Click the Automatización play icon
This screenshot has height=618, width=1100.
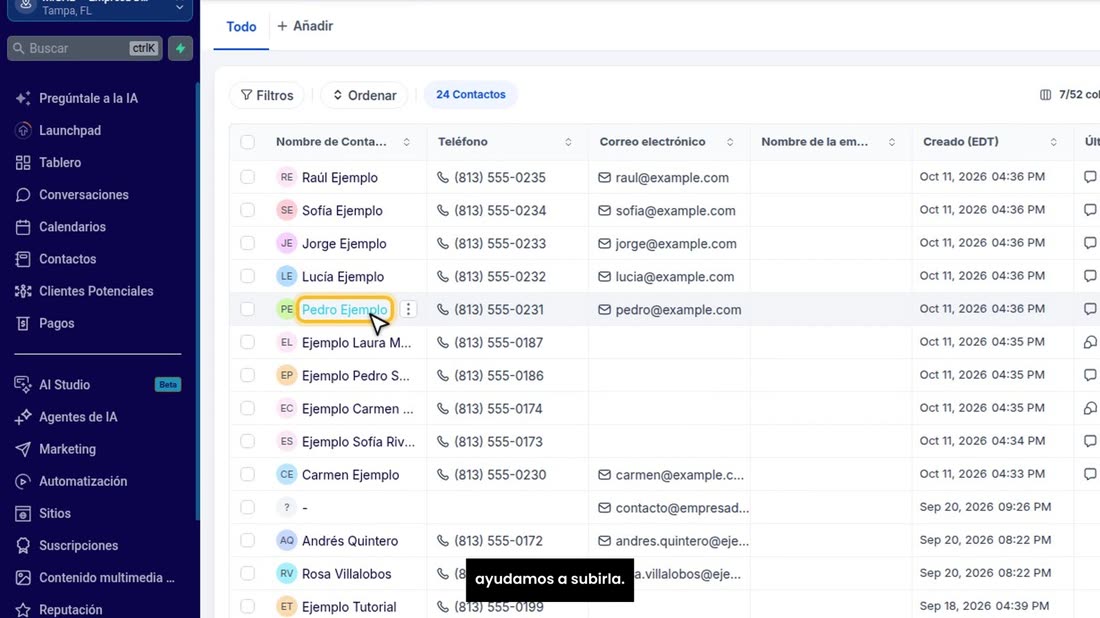(23, 481)
